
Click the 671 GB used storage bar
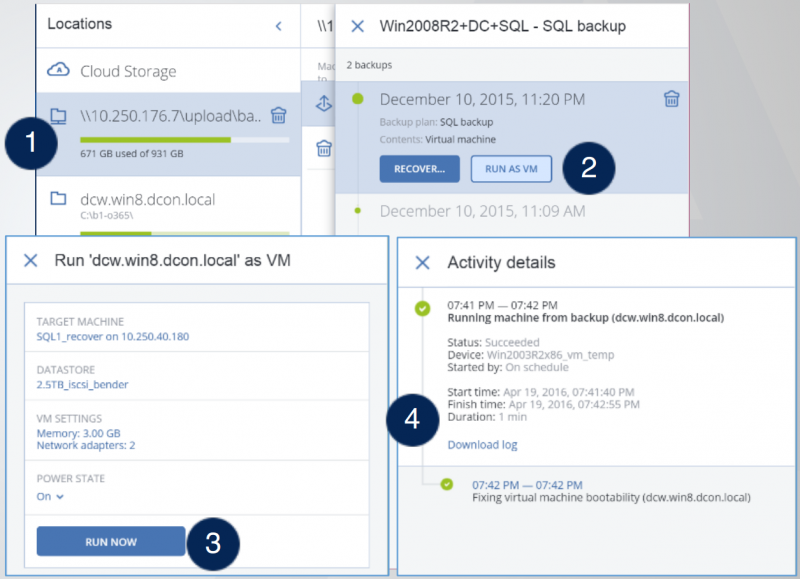(185, 140)
